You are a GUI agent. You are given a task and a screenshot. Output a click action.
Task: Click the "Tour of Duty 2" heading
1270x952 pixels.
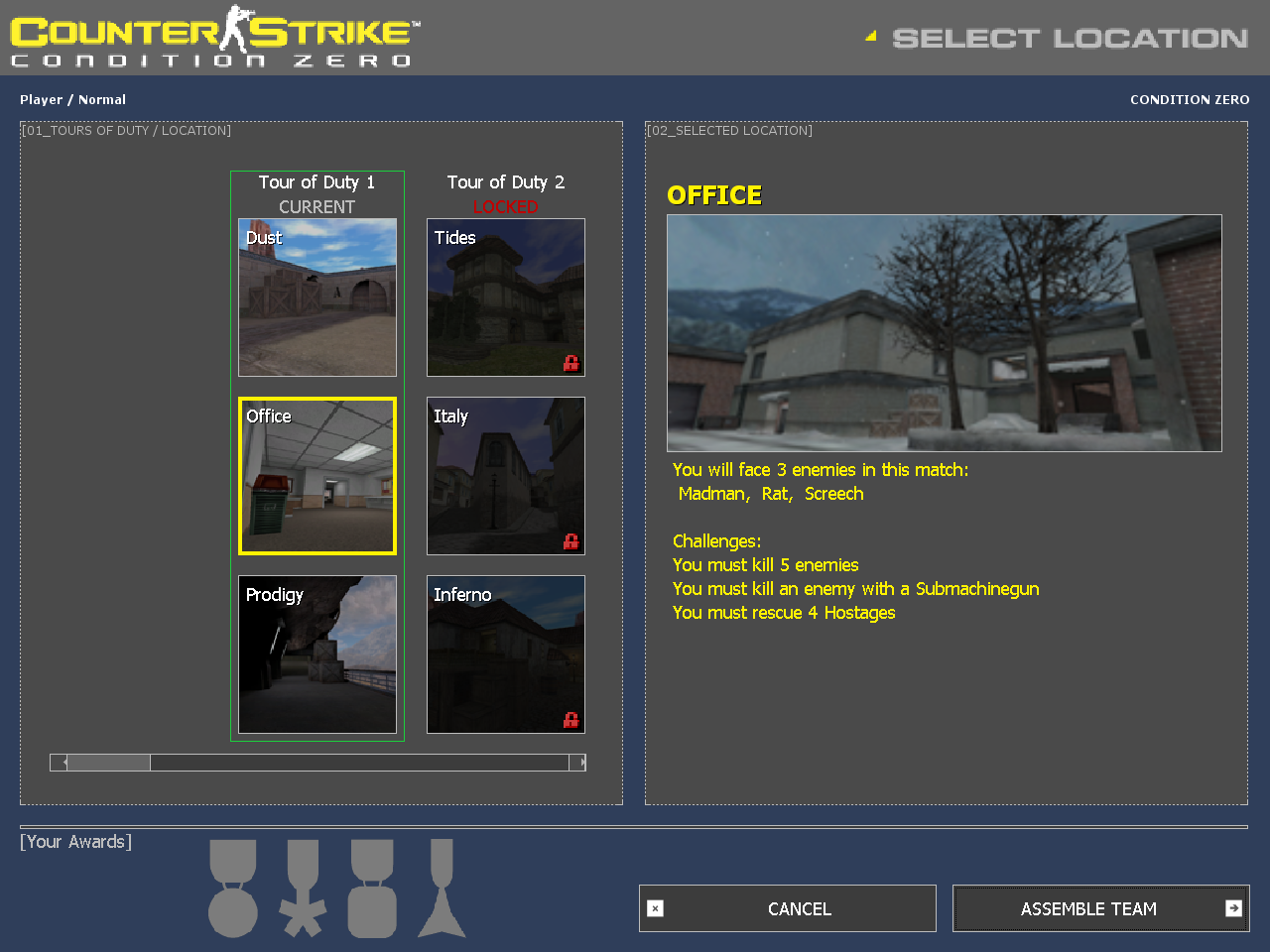click(506, 182)
